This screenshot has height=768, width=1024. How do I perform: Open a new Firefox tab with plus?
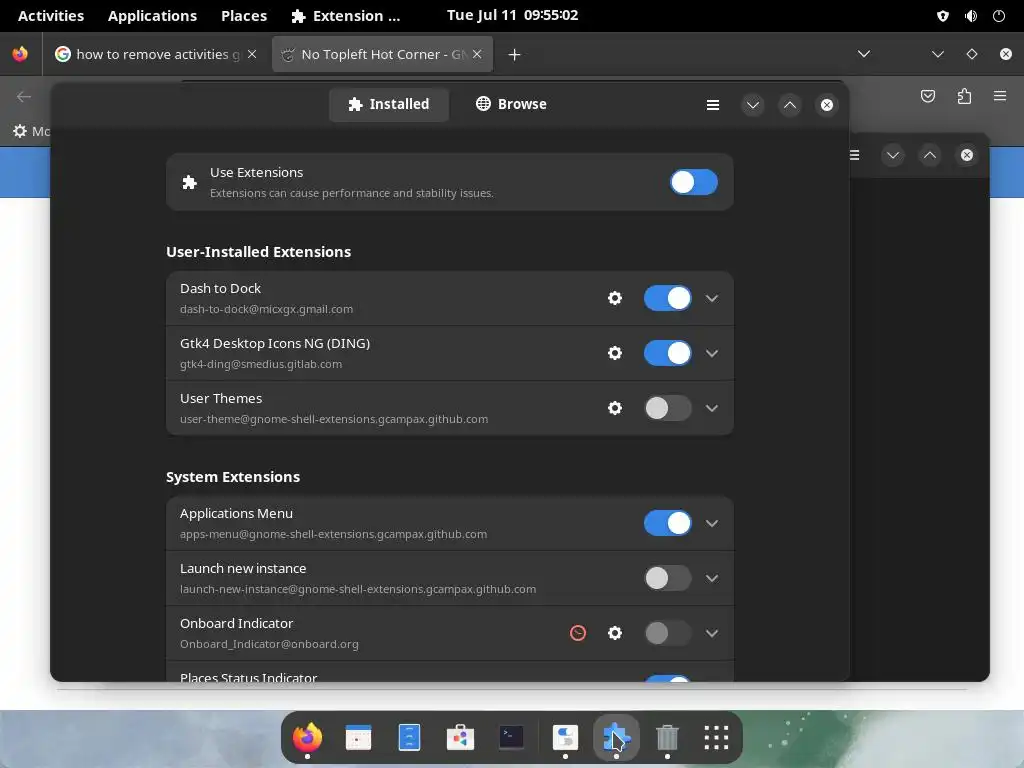point(515,54)
